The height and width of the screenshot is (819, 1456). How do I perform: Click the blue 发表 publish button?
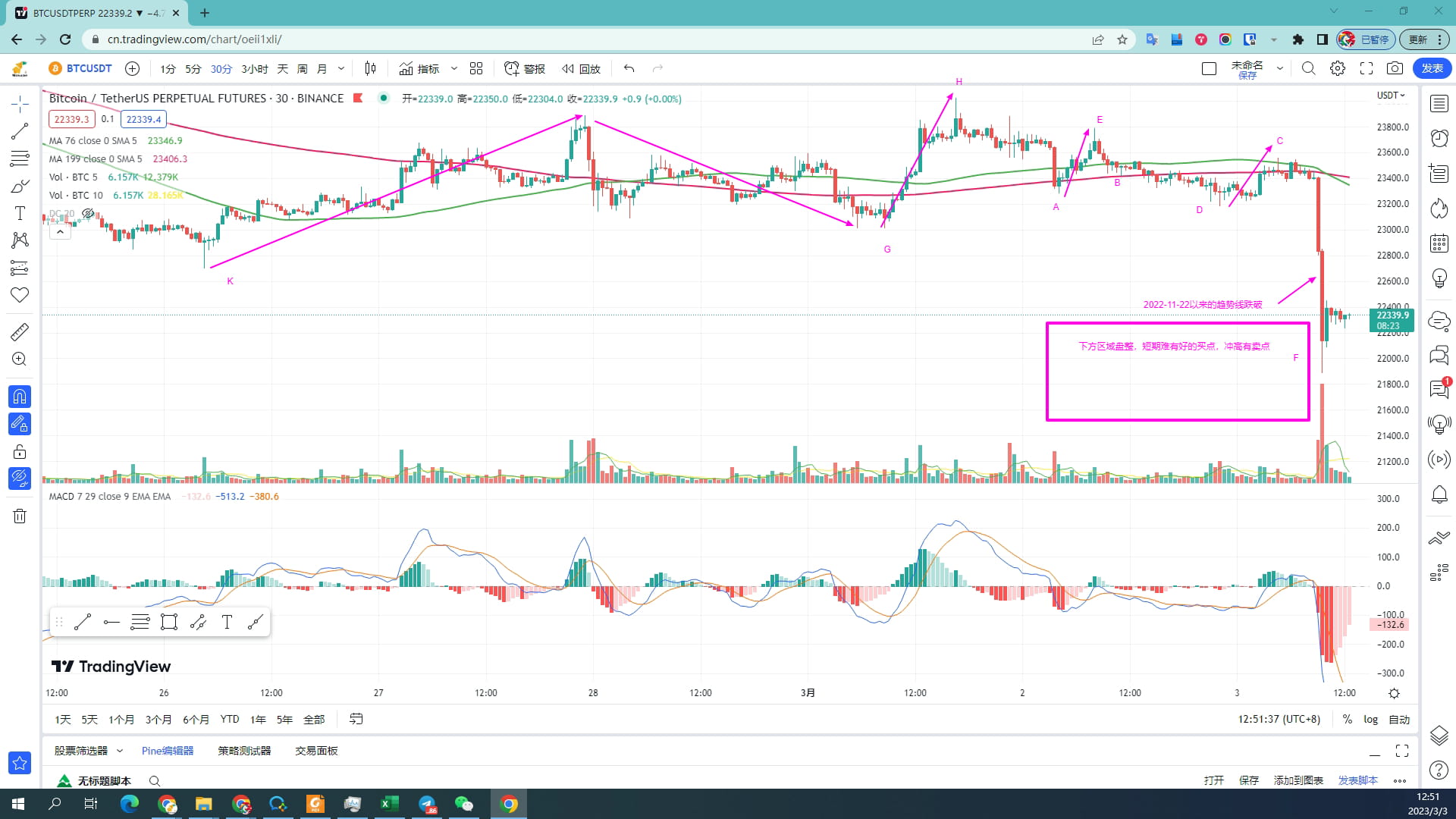click(1432, 68)
